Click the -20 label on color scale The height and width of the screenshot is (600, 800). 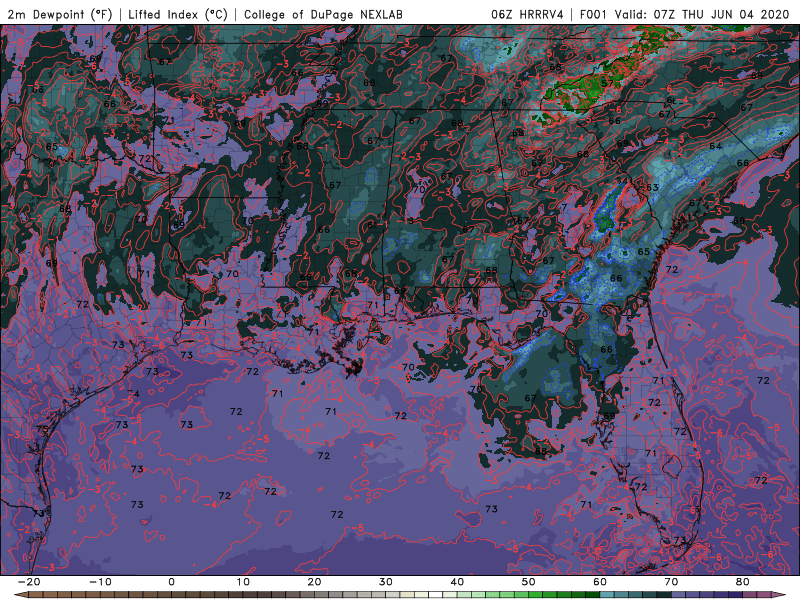(29, 582)
